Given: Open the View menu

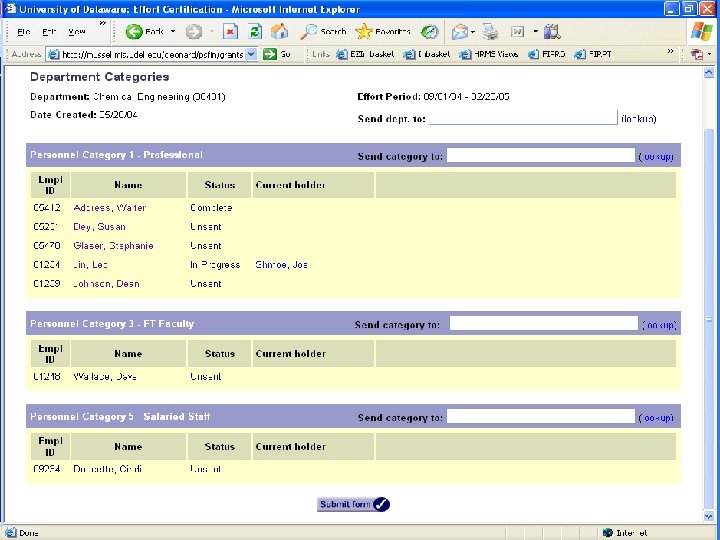Looking at the screenshot, I should (77, 32).
